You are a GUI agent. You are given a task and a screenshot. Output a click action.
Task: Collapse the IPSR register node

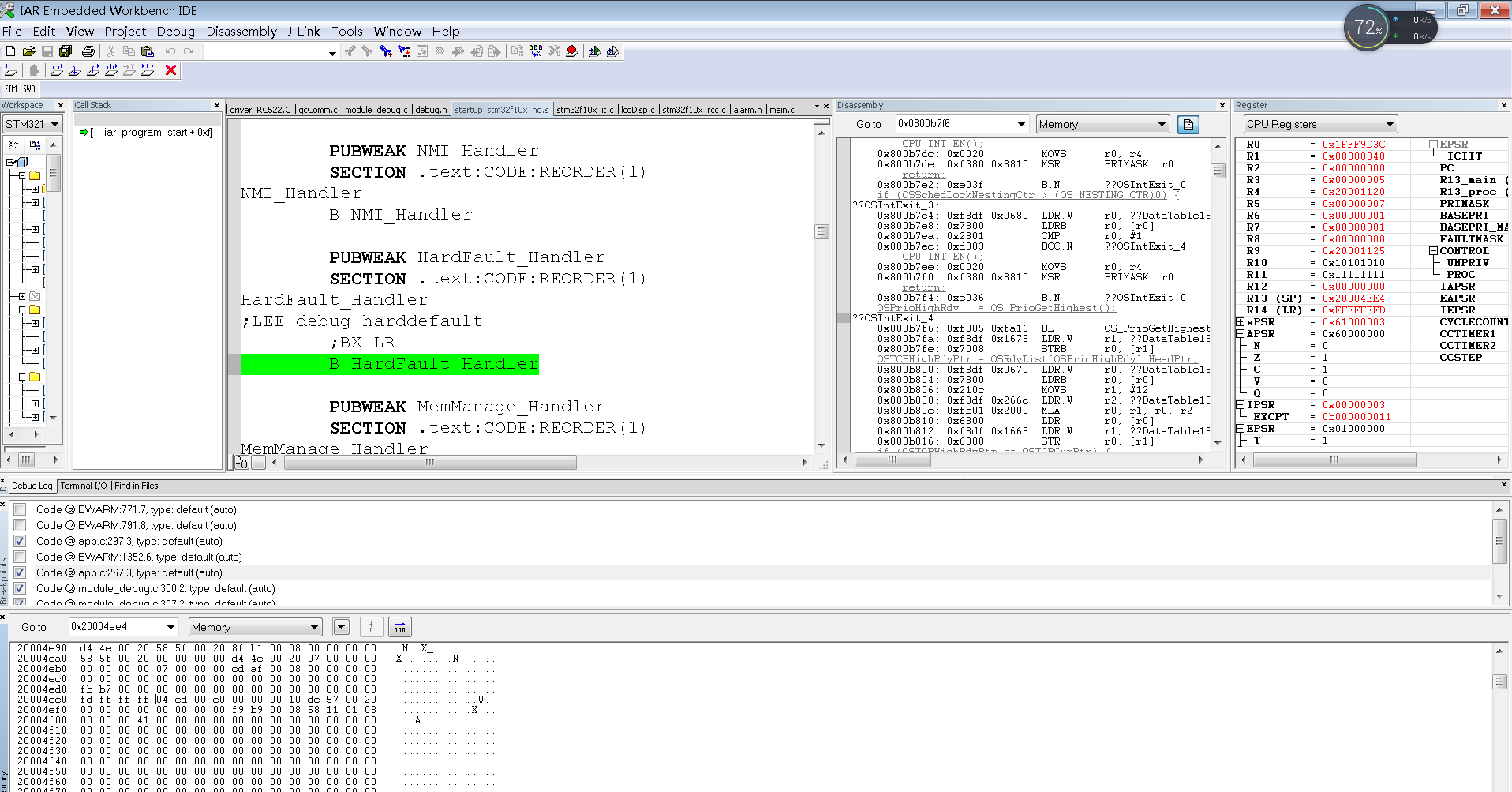[1241, 405]
